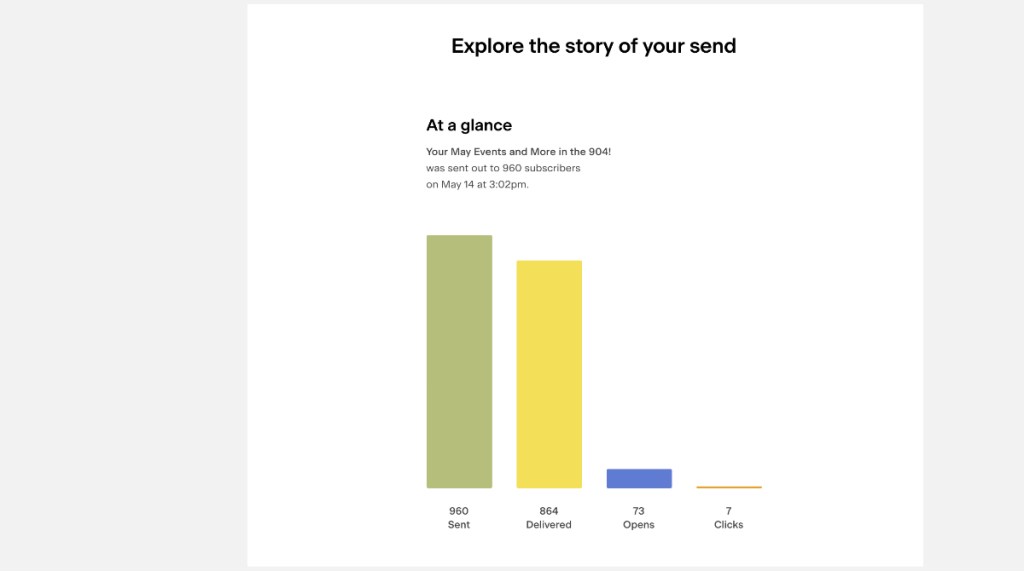Select the "Delivered" axis label
The height and width of the screenshot is (571, 1024).
coord(549,525)
